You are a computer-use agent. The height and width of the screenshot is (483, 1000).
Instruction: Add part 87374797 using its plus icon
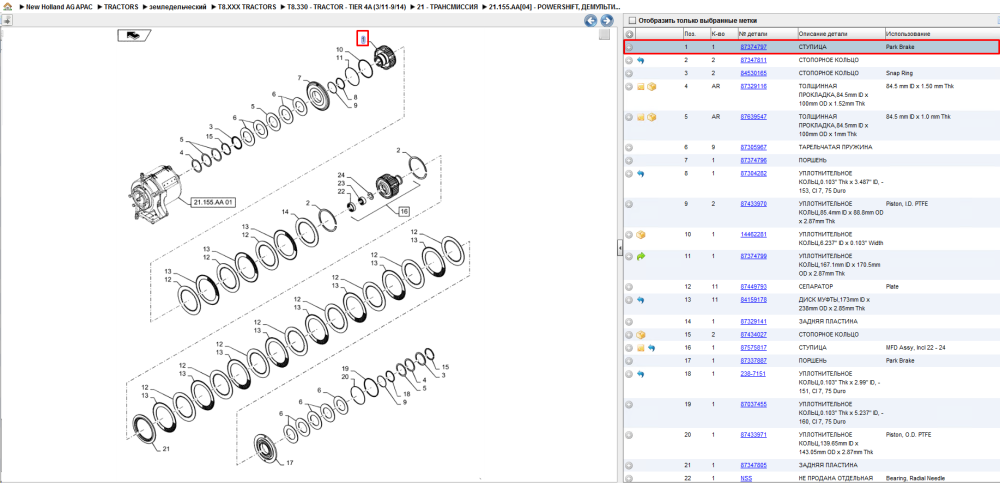(629, 47)
